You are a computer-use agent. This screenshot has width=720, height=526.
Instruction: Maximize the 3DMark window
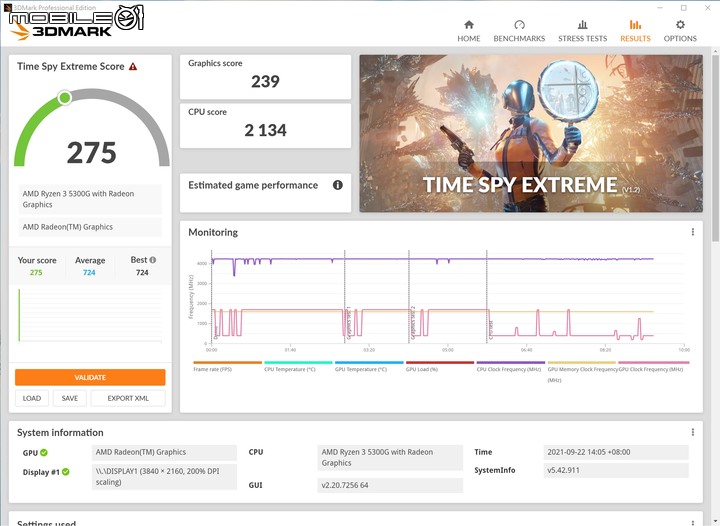[x=684, y=8]
